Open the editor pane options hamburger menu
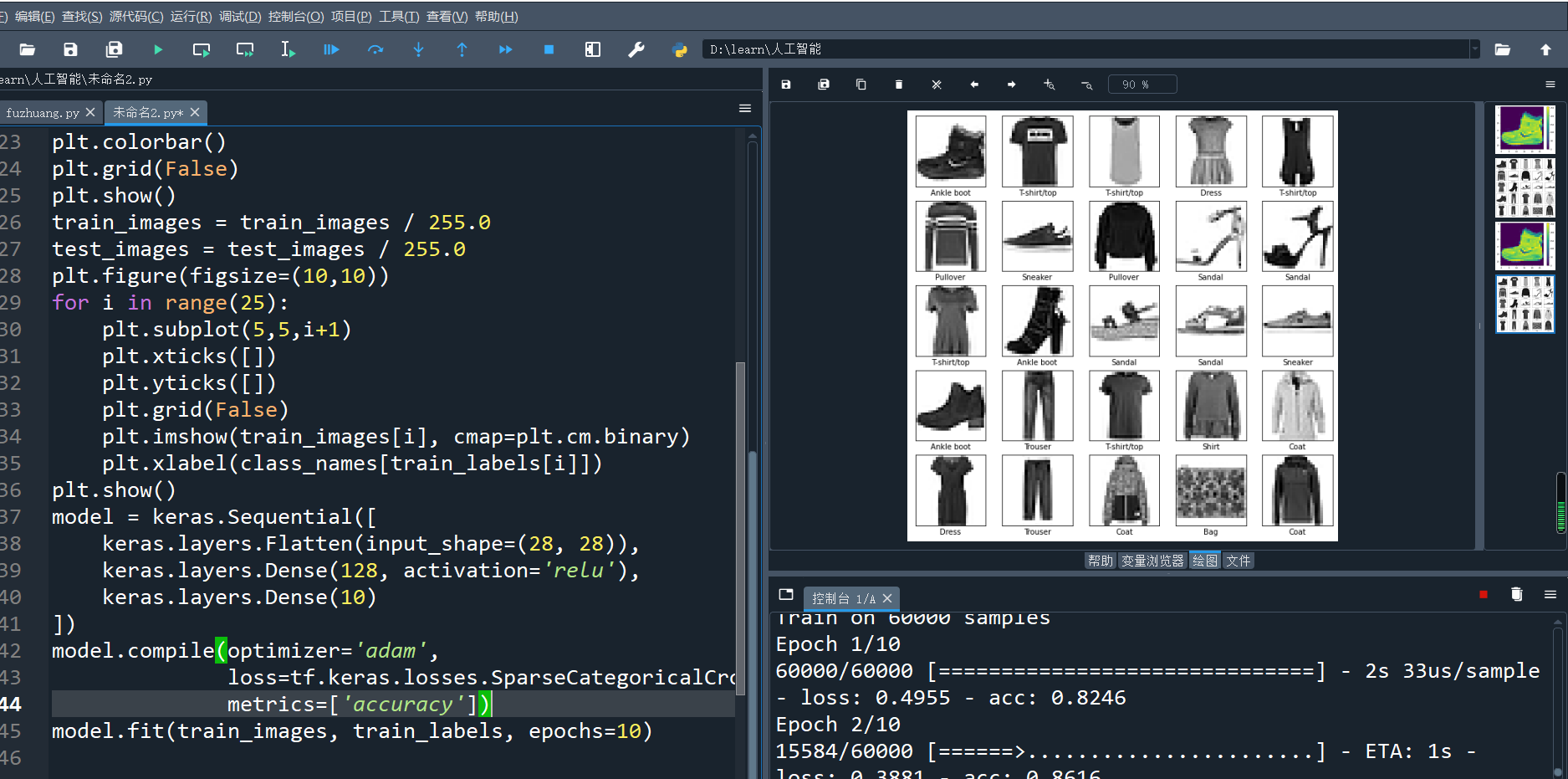The height and width of the screenshot is (779, 1568). 745,109
